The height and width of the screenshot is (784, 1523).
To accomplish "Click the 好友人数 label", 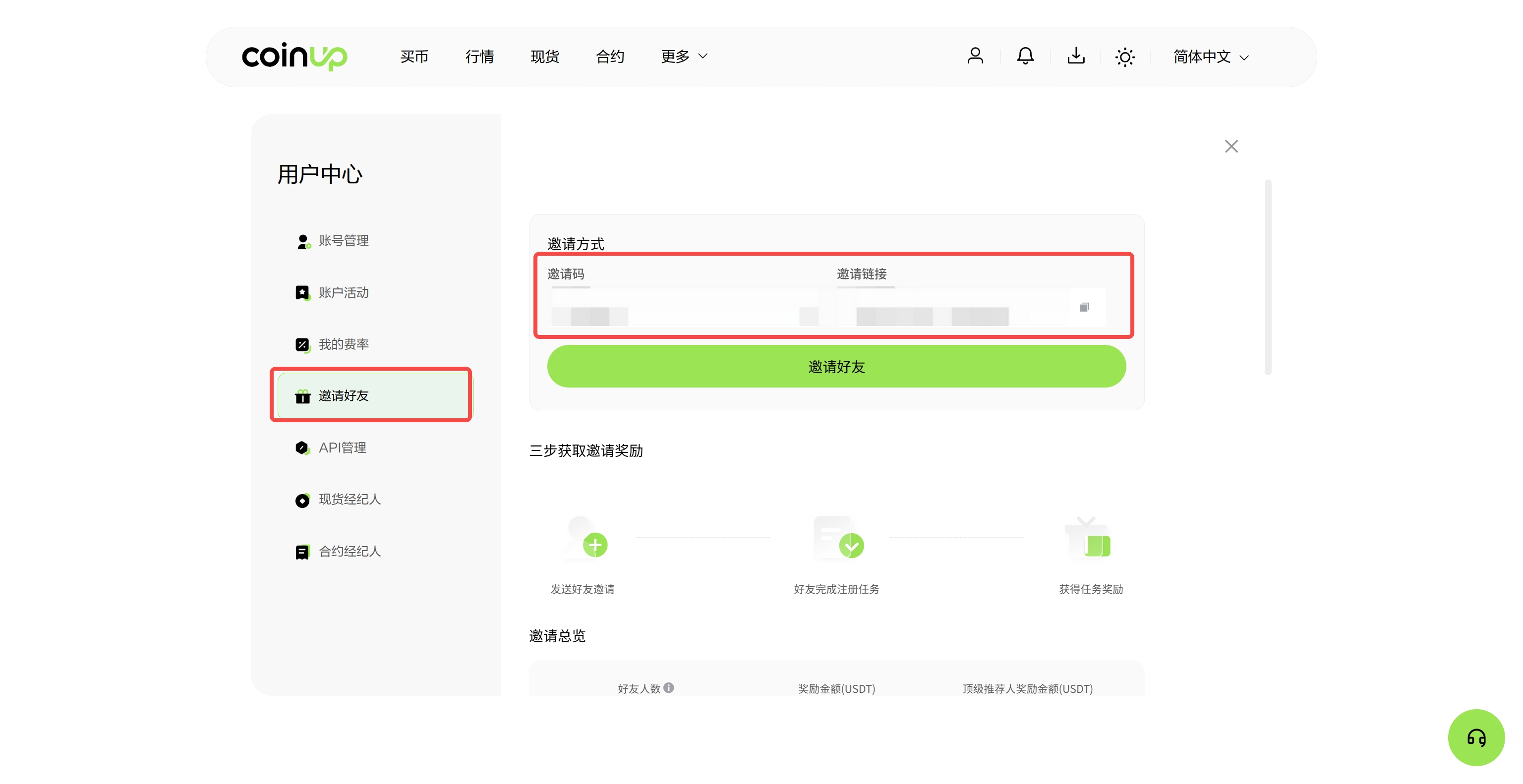I will [x=639, y=689].
